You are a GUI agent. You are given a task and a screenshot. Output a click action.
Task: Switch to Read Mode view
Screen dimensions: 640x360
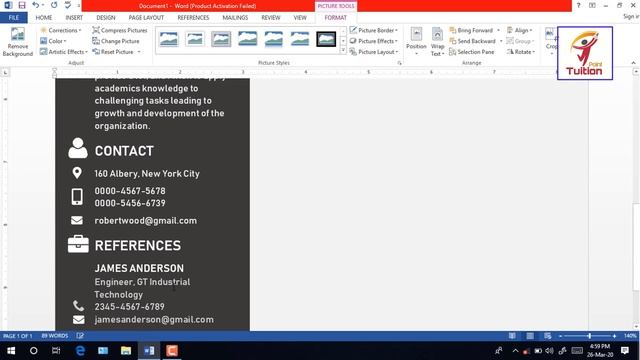click(512, 336)
